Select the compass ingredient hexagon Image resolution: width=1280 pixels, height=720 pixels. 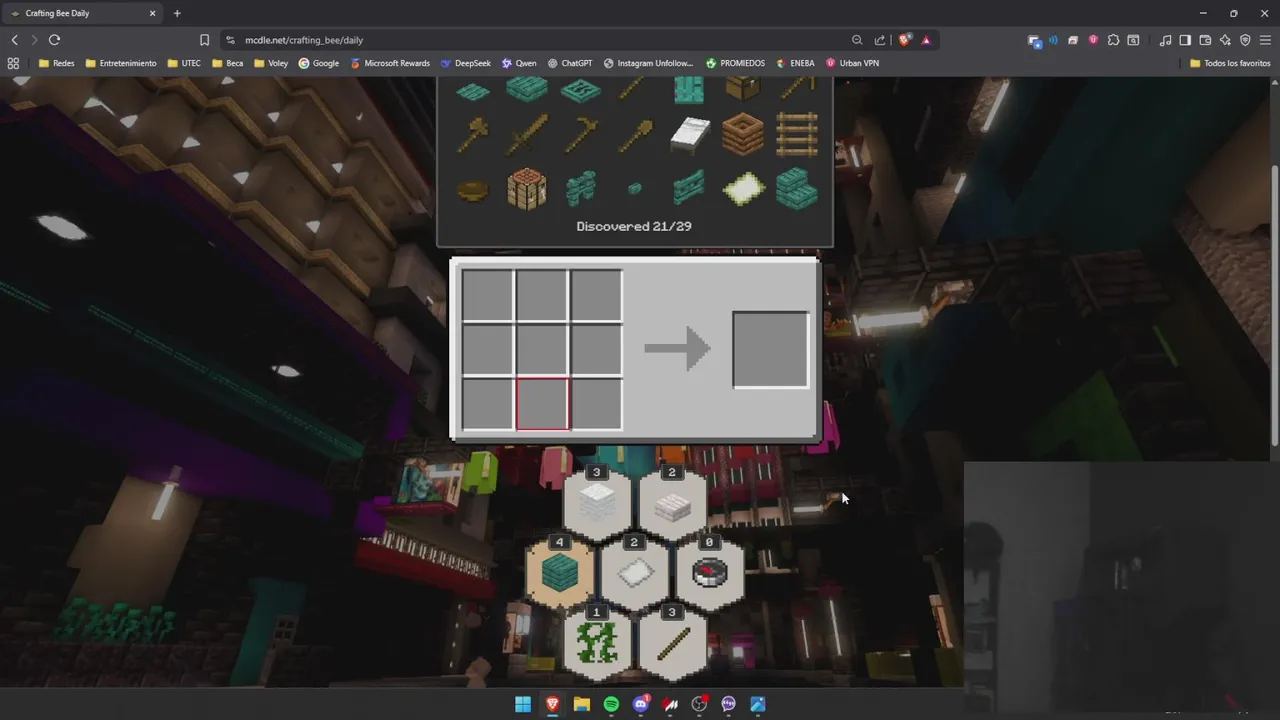[709, 573]
